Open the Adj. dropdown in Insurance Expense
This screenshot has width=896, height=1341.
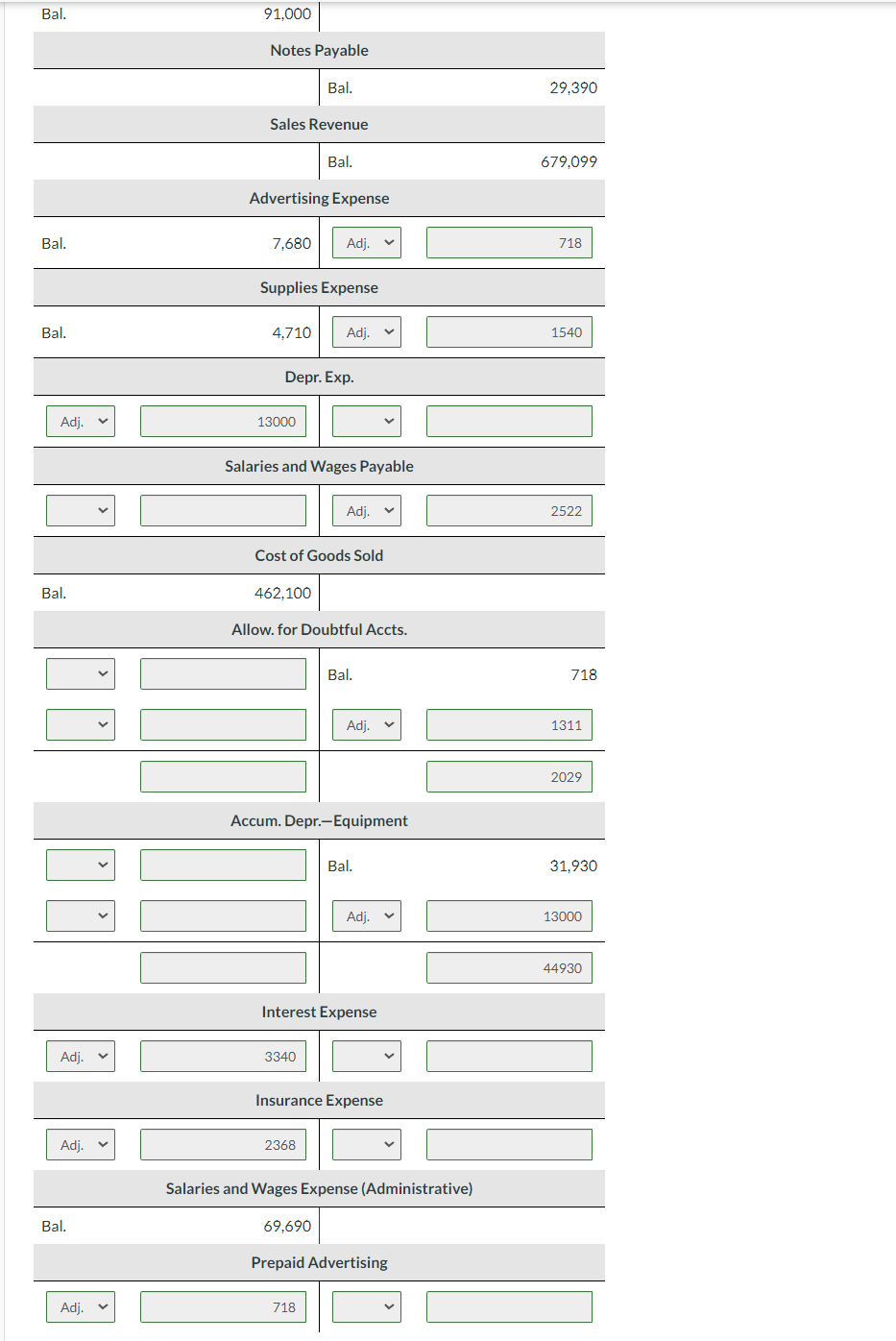pos(80,1144)
